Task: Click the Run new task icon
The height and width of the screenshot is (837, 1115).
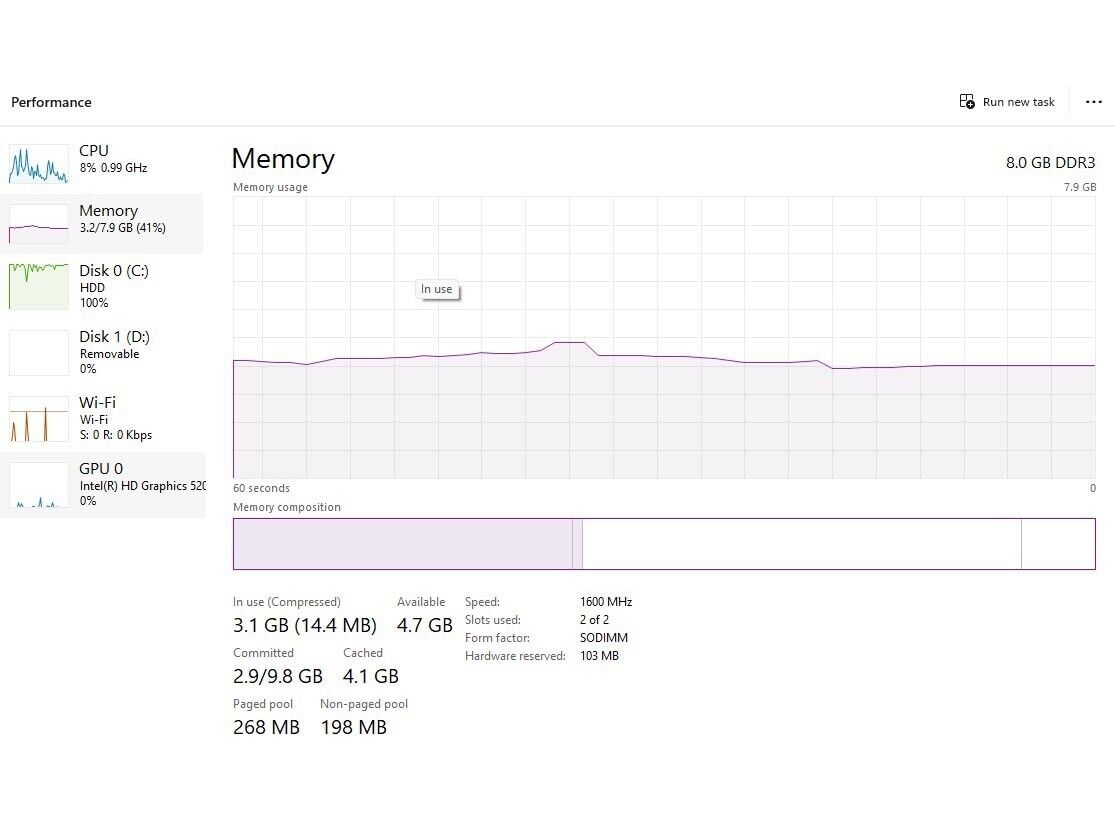Action: click(967, 102)
